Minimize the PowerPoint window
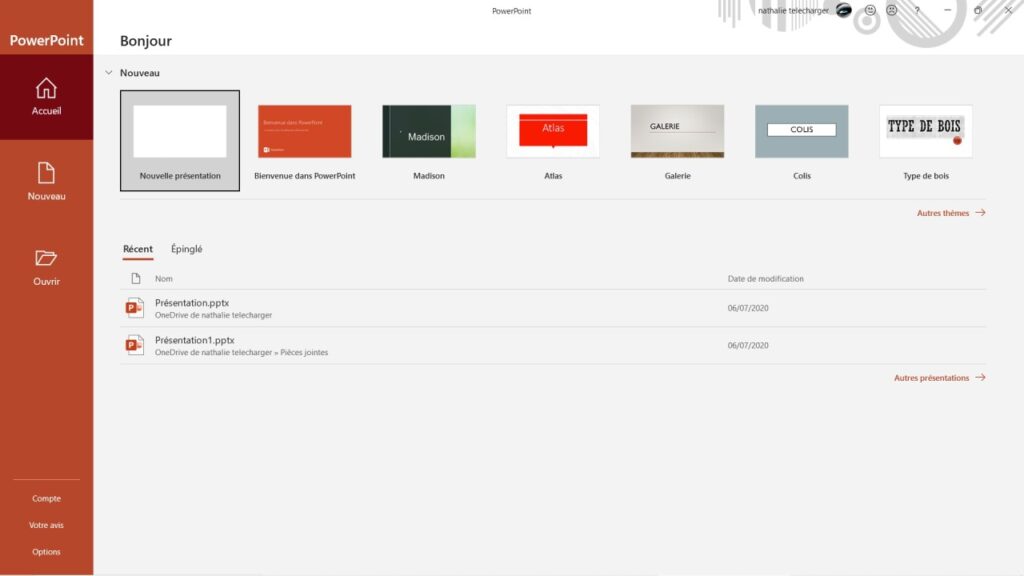Image resolution: width=1024 pixels, height=576 pixels. coord(948,10)
